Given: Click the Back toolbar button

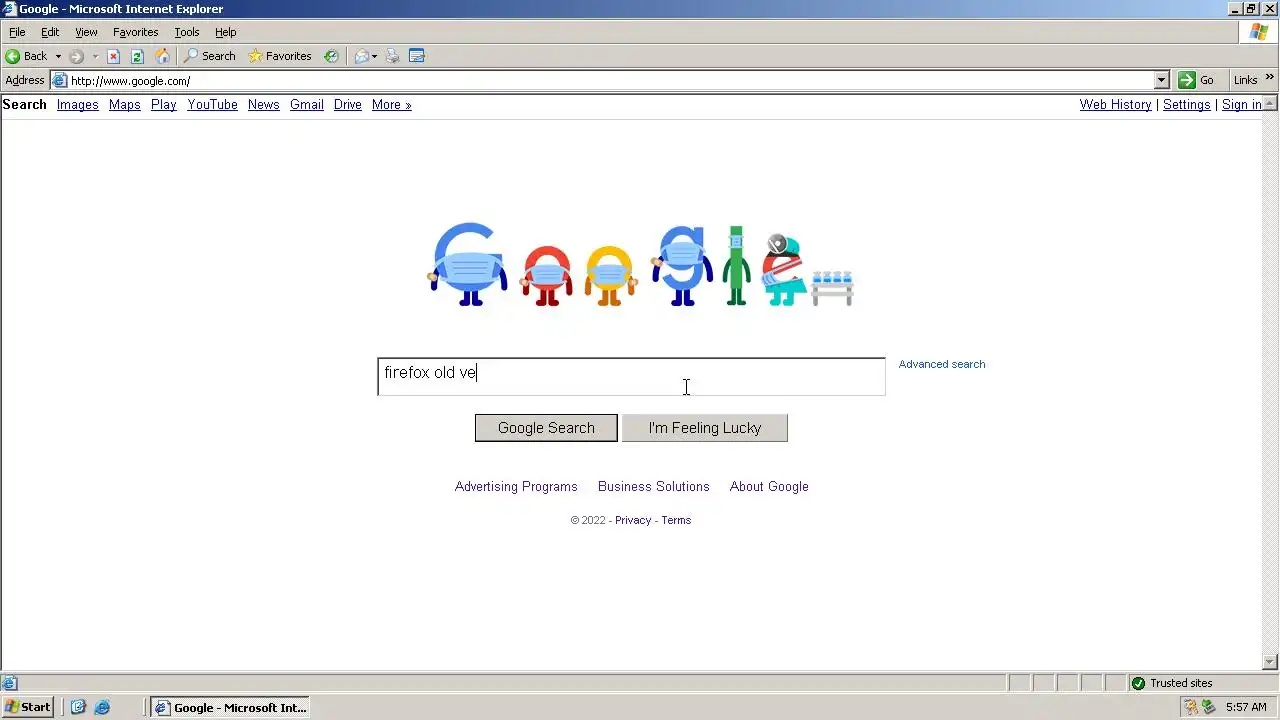Looking at the screenshot, I should (x=26, y=56).
